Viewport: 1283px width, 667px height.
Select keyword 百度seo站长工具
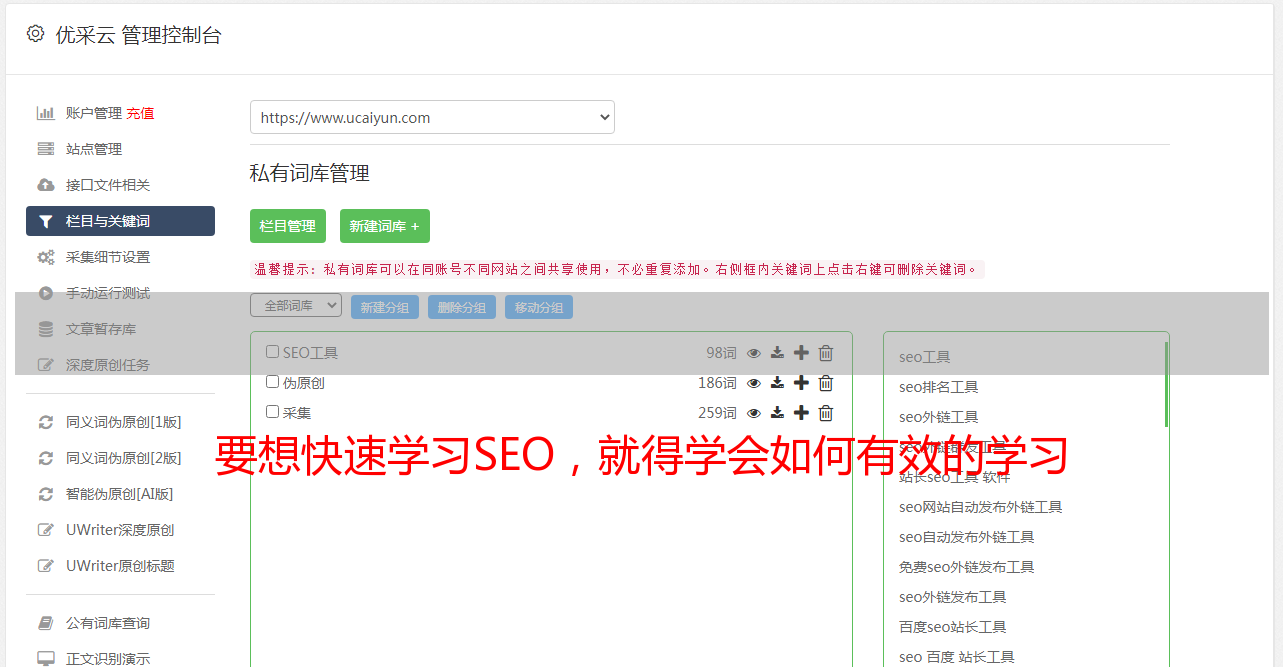[953, 627]
